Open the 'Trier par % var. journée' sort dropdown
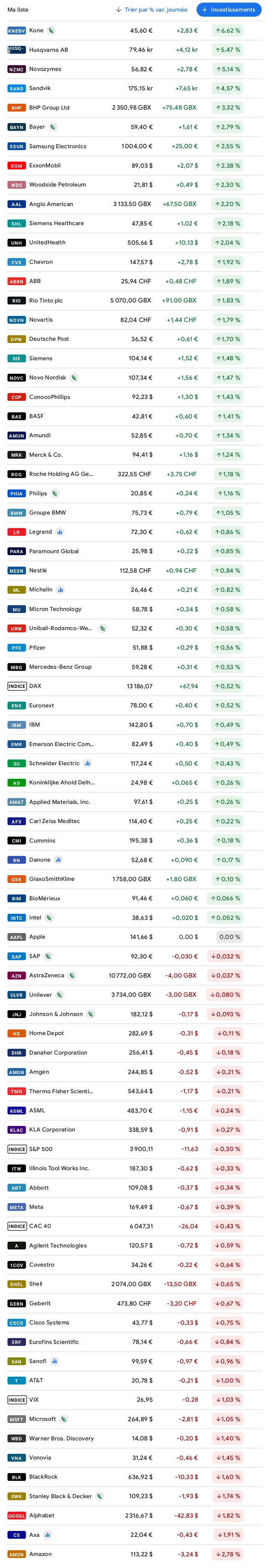Screen dimensions: 267x1568 (151, 10)
